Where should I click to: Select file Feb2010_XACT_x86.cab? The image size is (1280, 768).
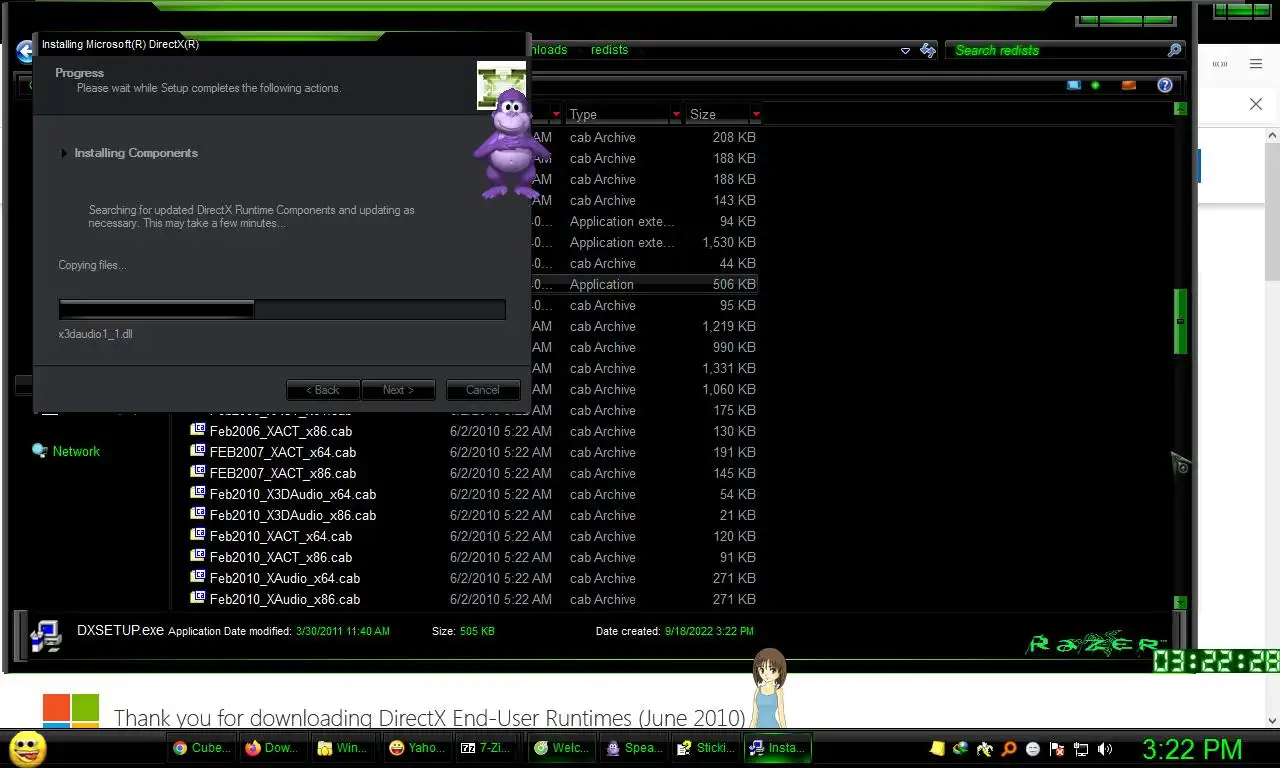point(280,557)
